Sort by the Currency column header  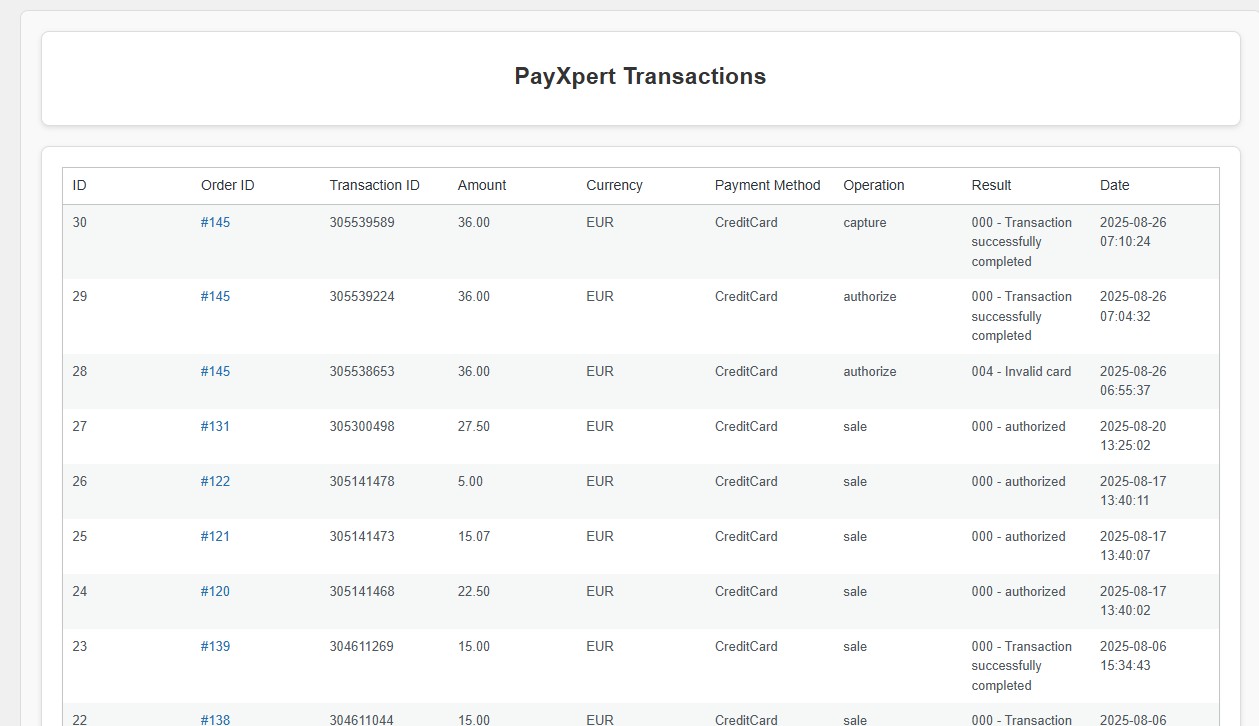[614, 185]
